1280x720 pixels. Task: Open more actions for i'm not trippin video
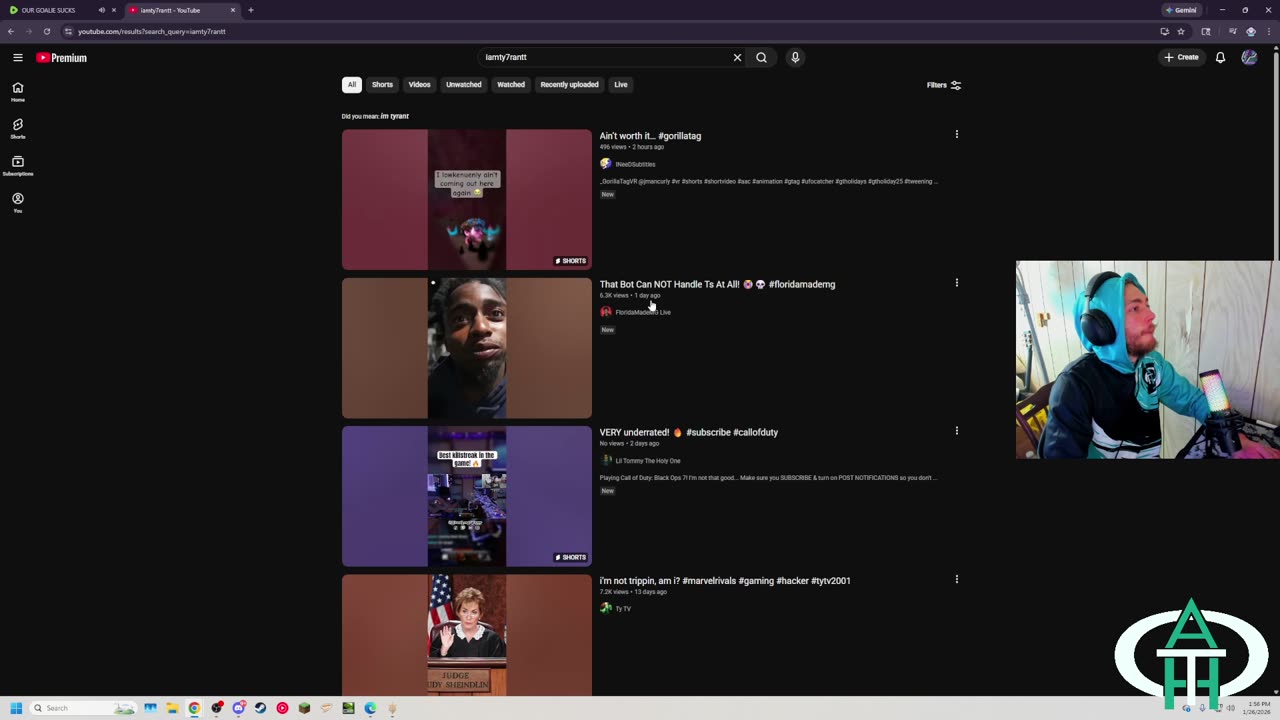[x=956, y=579]
